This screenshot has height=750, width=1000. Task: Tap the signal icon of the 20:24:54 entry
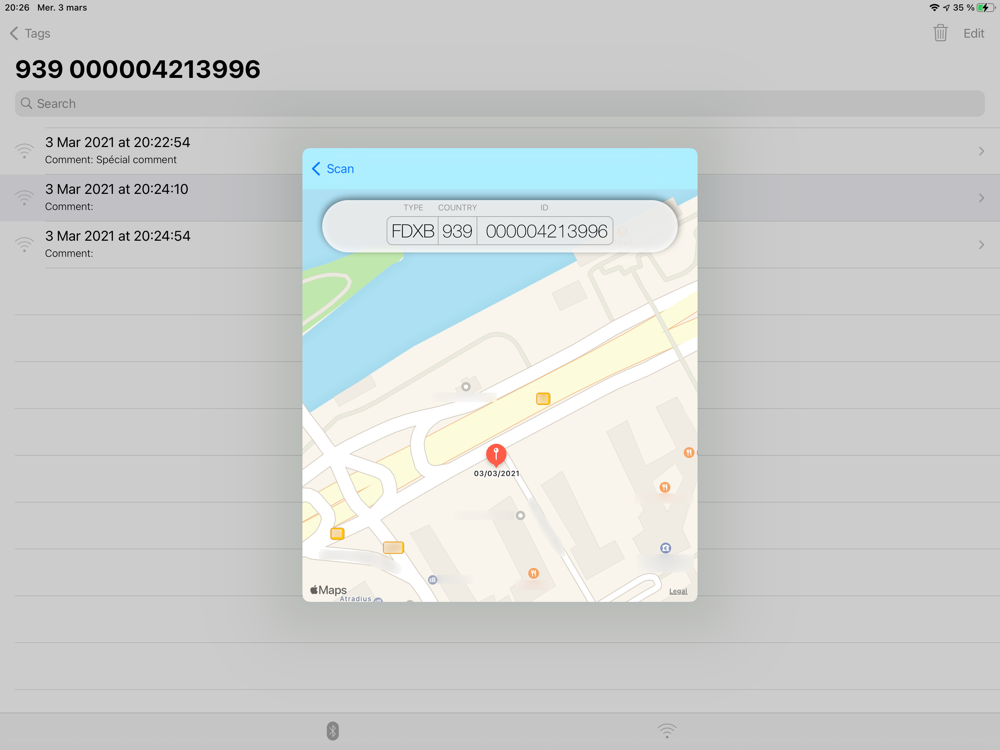click(x=24, y=245)
